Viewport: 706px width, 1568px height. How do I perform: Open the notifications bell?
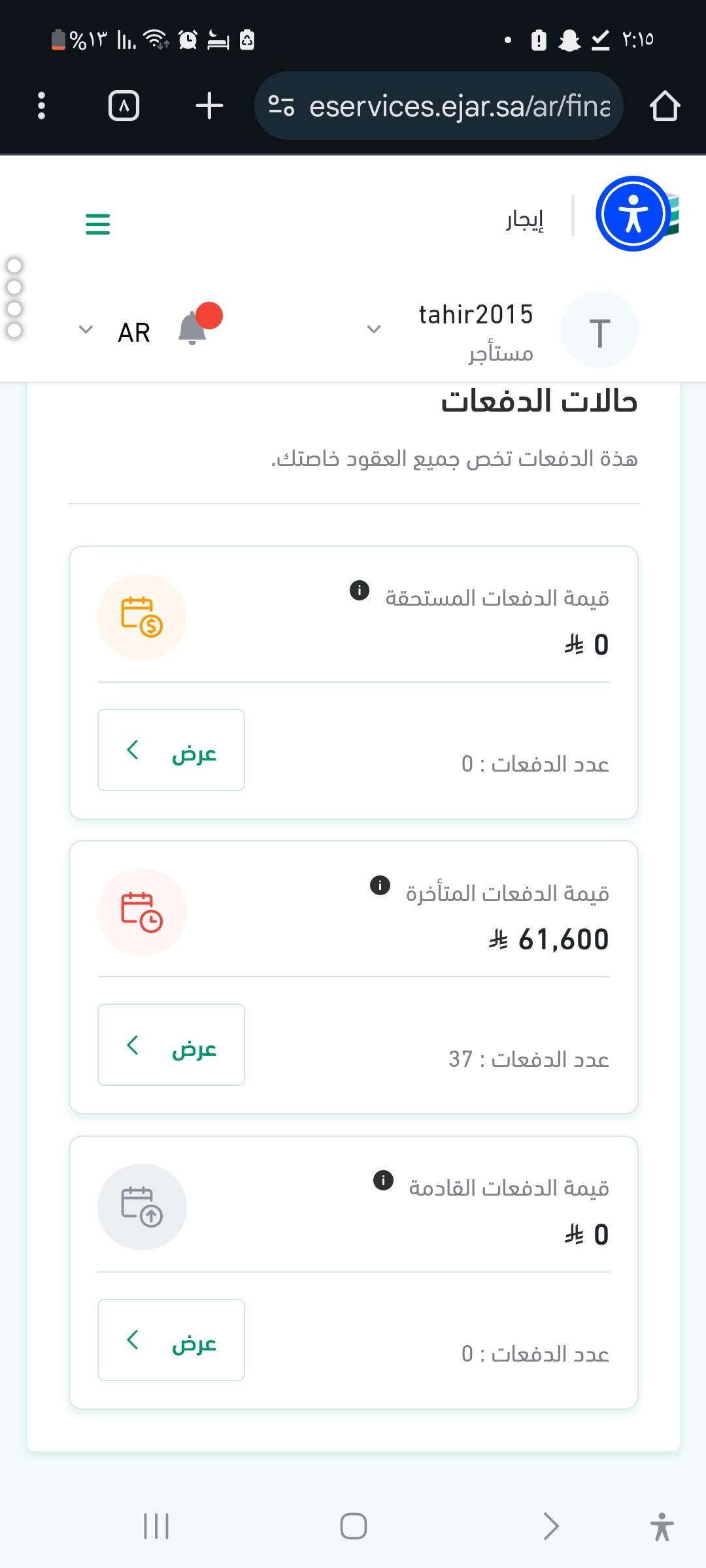[193, 329]
